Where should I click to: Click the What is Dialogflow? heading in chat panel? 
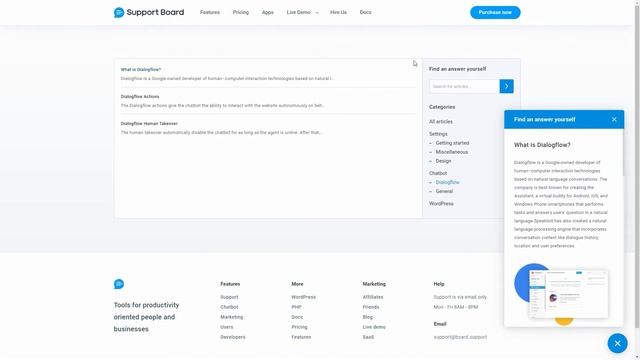click(542, 145)
